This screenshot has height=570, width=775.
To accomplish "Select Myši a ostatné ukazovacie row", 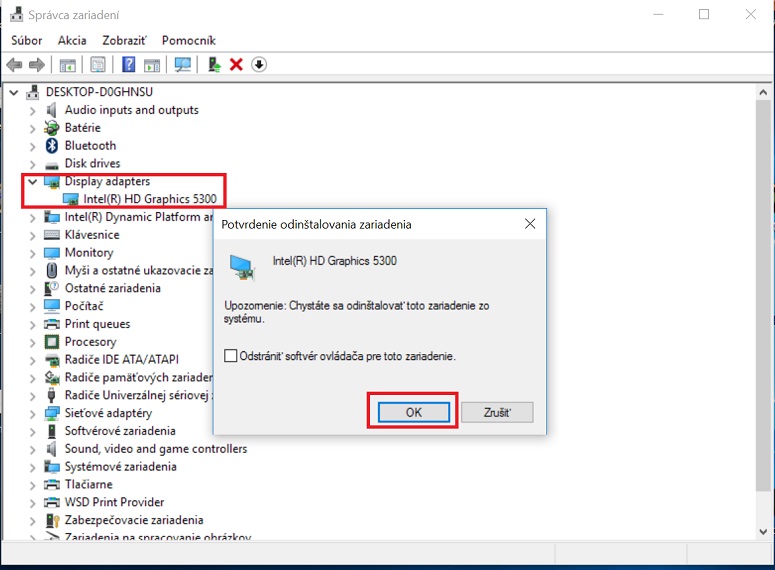I will (139, 270).
